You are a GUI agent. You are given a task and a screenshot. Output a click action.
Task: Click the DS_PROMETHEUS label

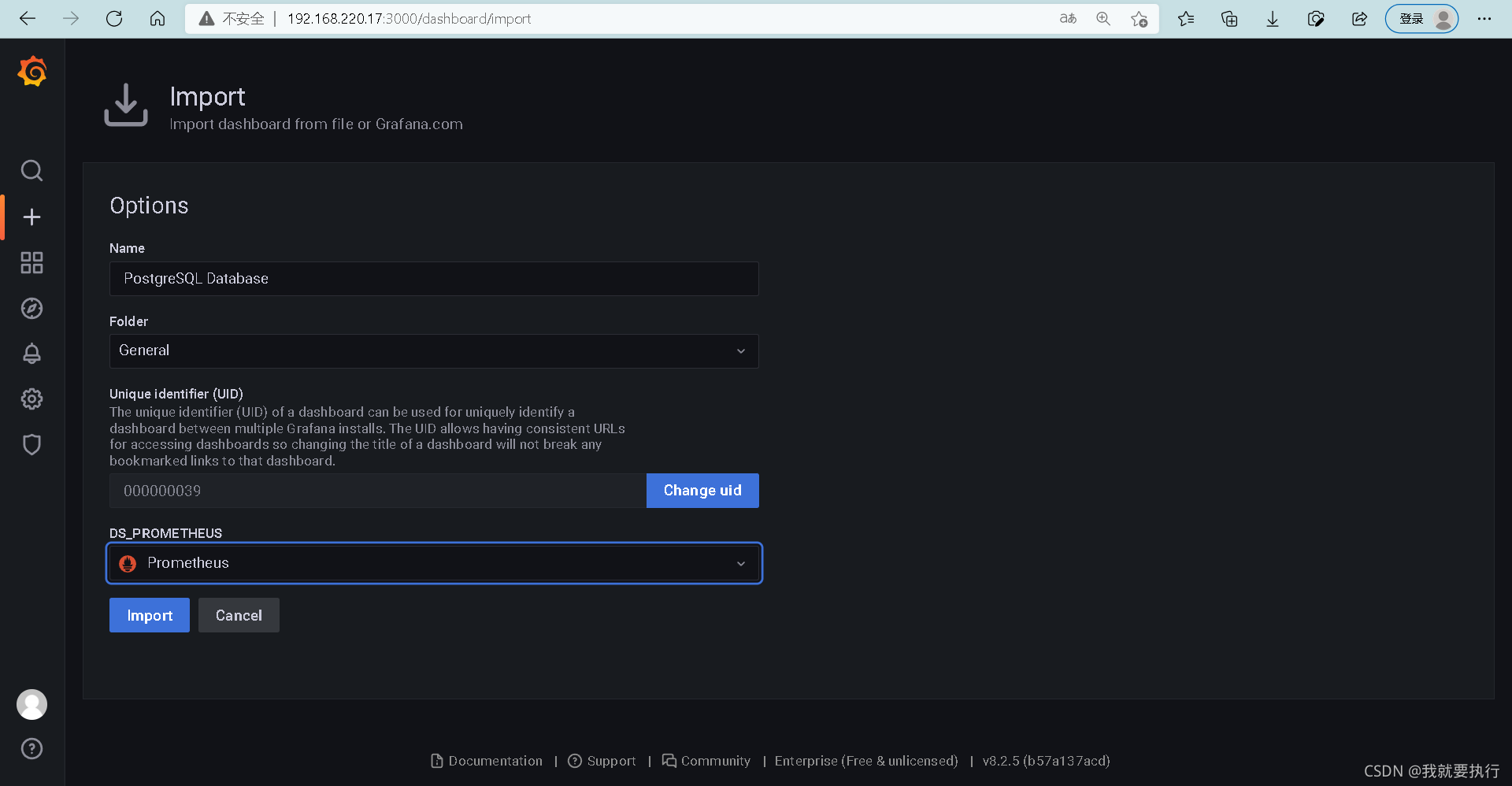point(166,533)
